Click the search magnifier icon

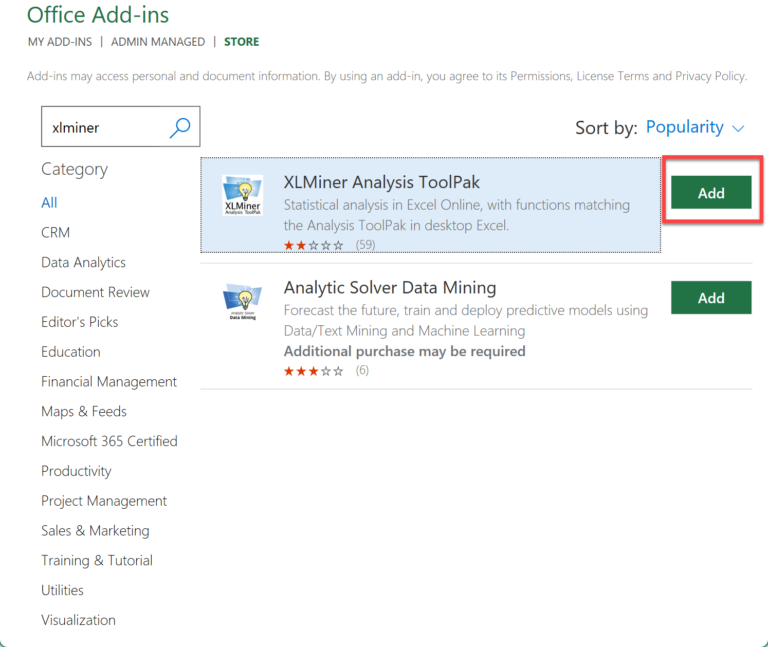tap(180, 127)
